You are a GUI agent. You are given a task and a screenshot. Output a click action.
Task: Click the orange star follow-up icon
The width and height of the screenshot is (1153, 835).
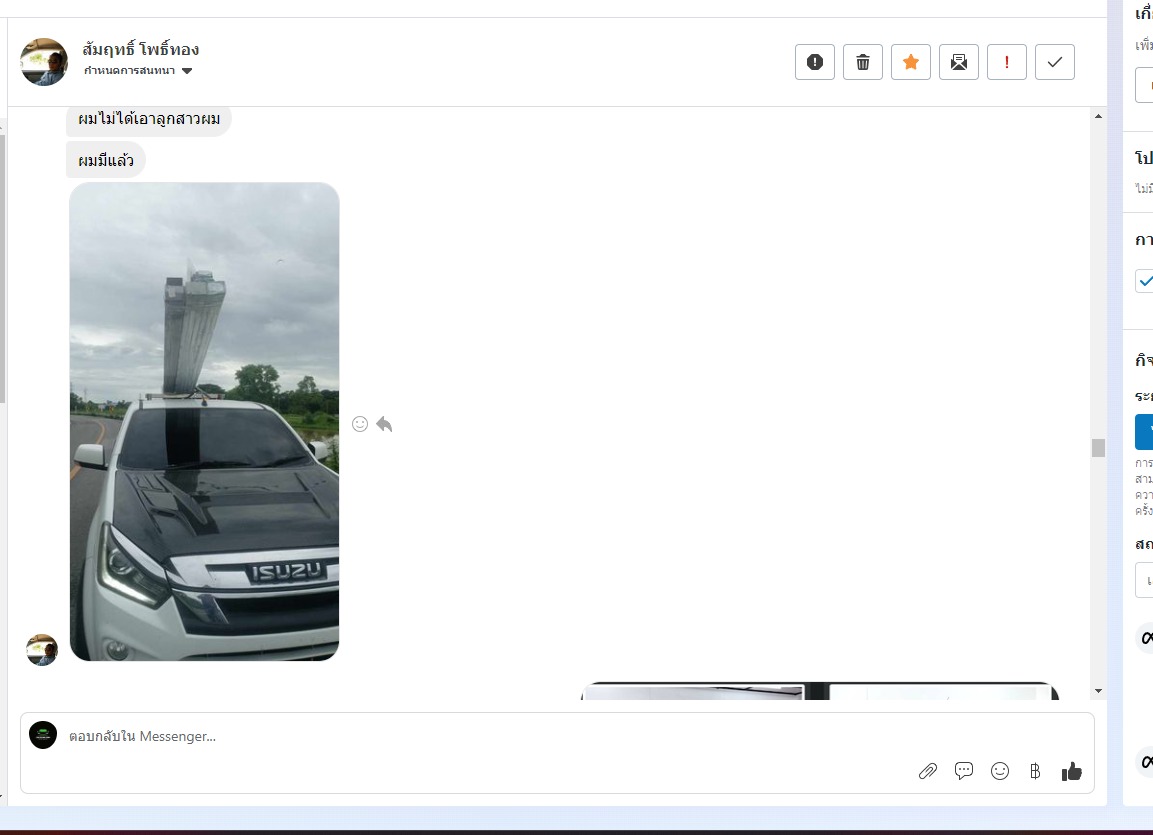click(911, 62)
